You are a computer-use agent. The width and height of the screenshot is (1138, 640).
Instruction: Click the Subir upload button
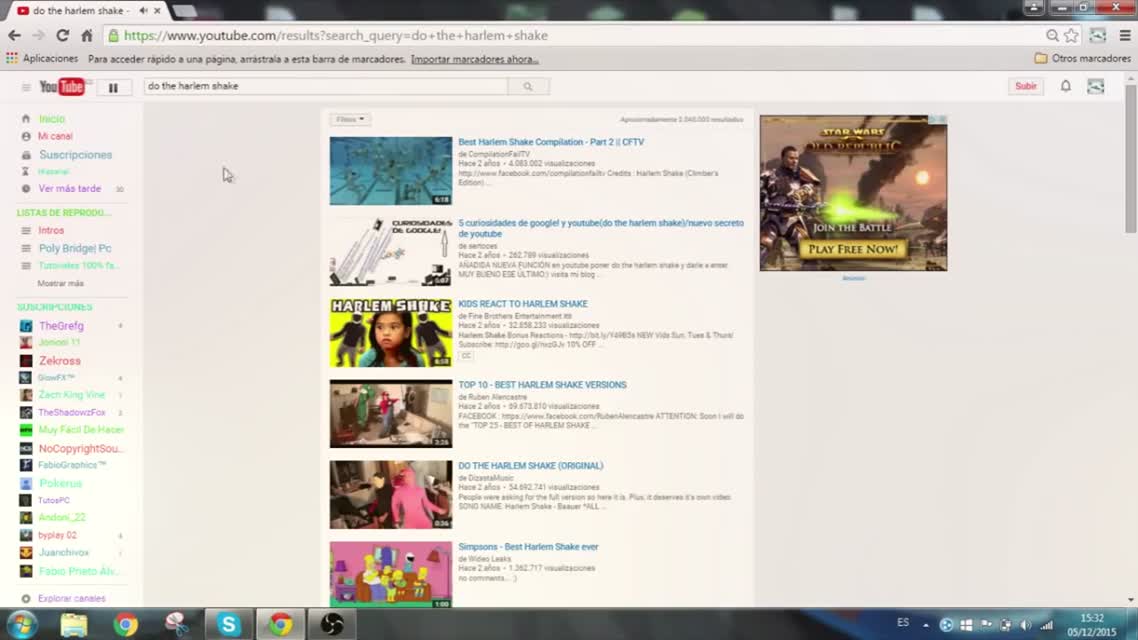point(1026,86)
